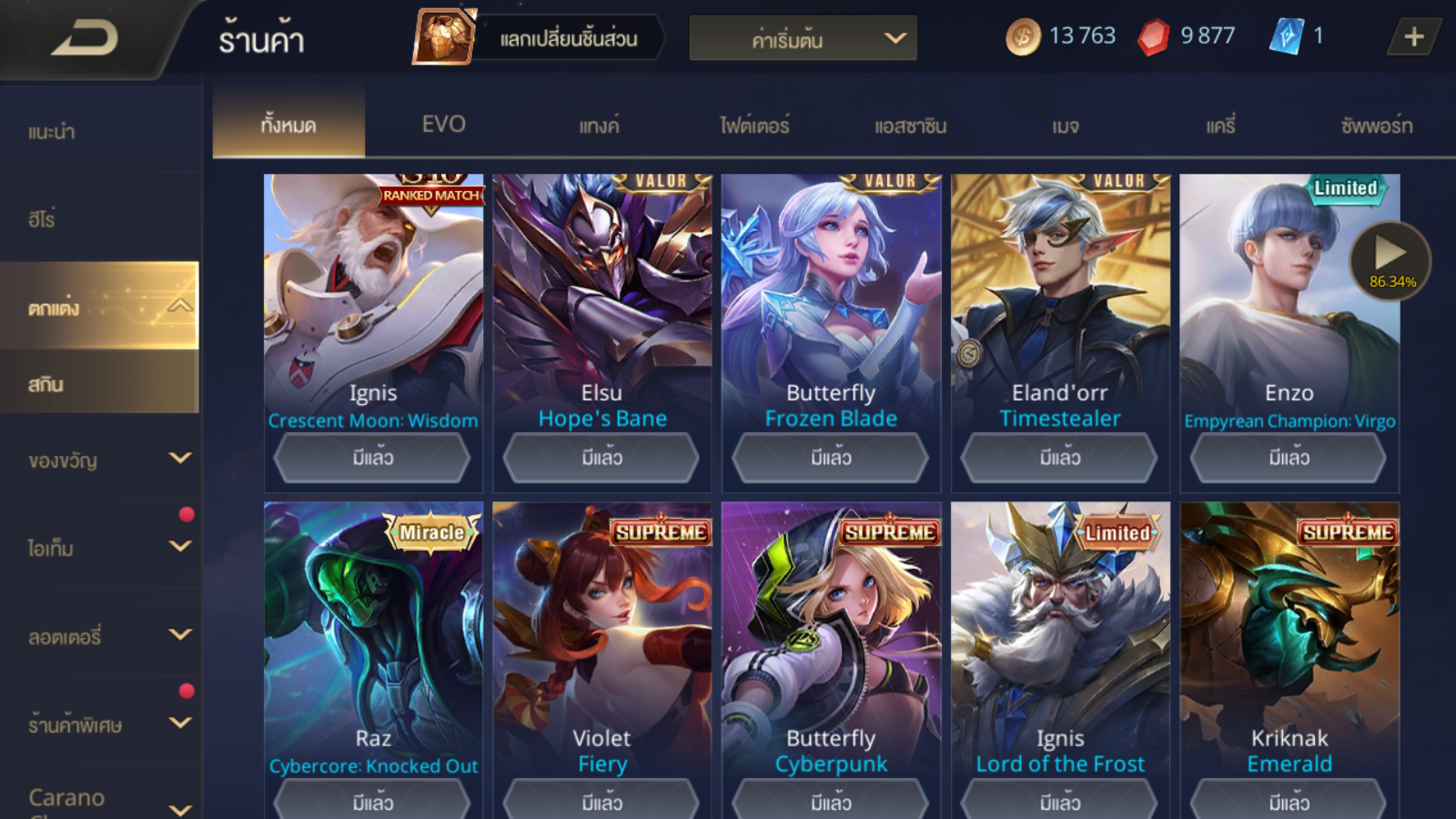
Task: Expand the ลอตเตอรี่ sidebar section
Action: point(180,634)
